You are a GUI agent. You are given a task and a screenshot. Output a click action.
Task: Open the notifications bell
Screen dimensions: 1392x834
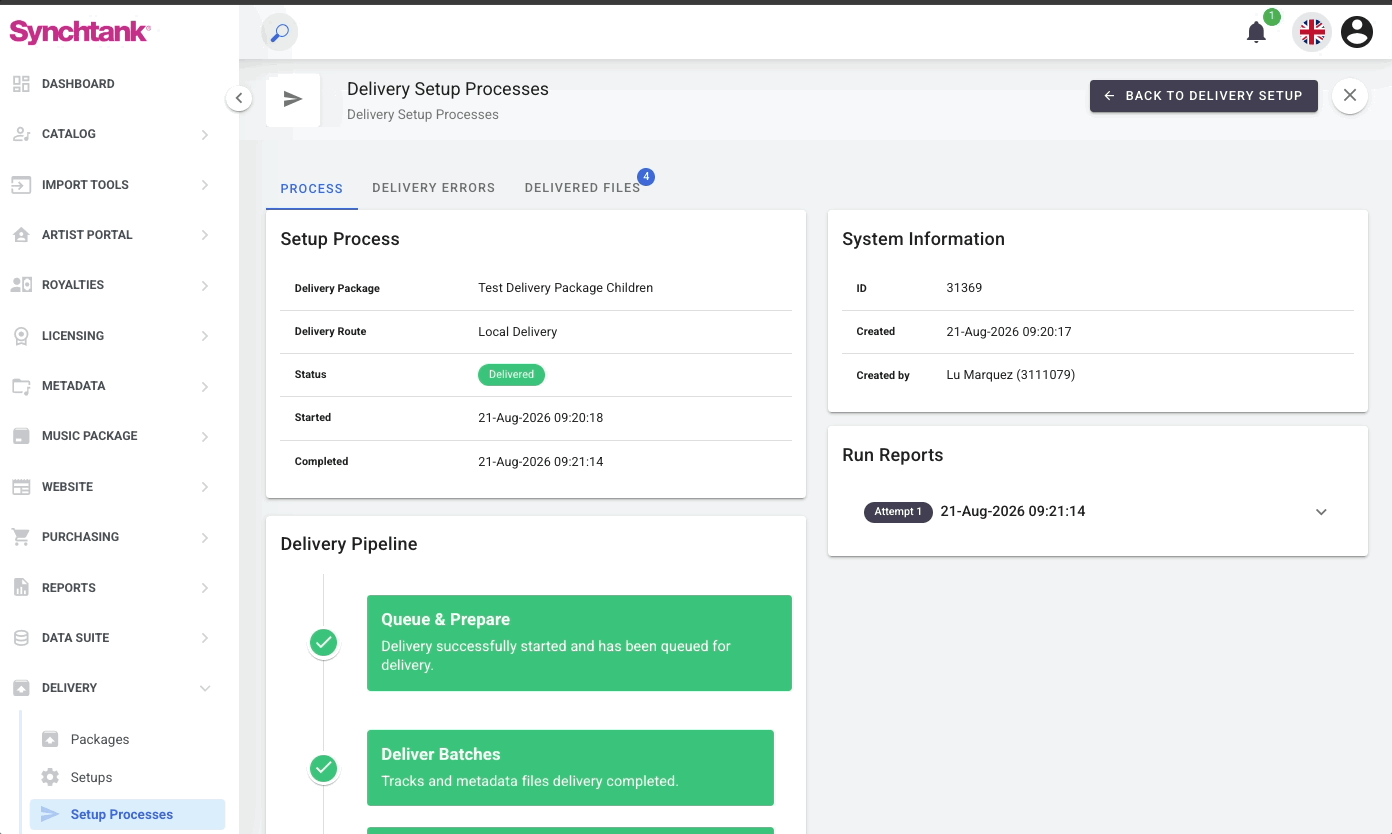tap(1257, 33)
